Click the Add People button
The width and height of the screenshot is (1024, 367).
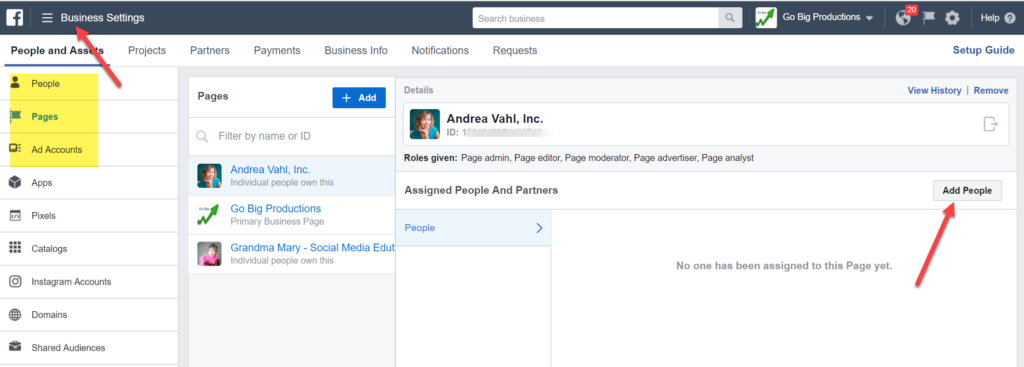click(x=967, y=191)
